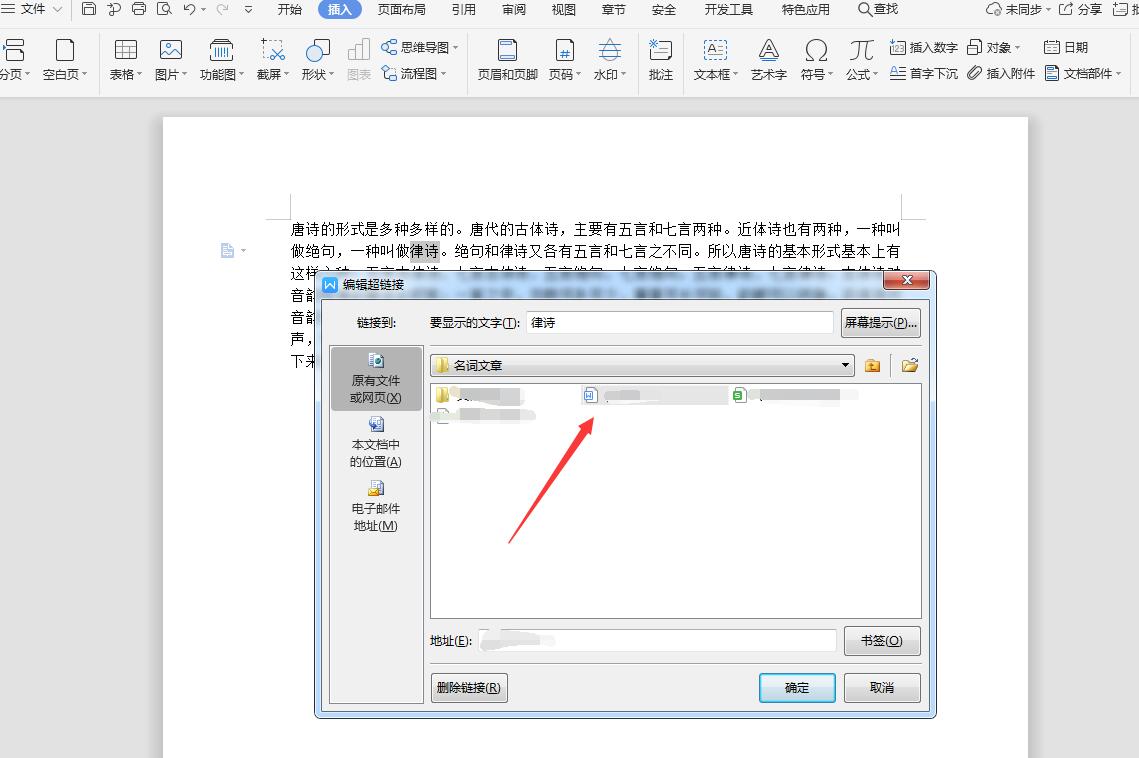Viewport: 1139px width, 758px height.
Task: Click the Save icon in quick toolbar
Action: tap(89, 9)
